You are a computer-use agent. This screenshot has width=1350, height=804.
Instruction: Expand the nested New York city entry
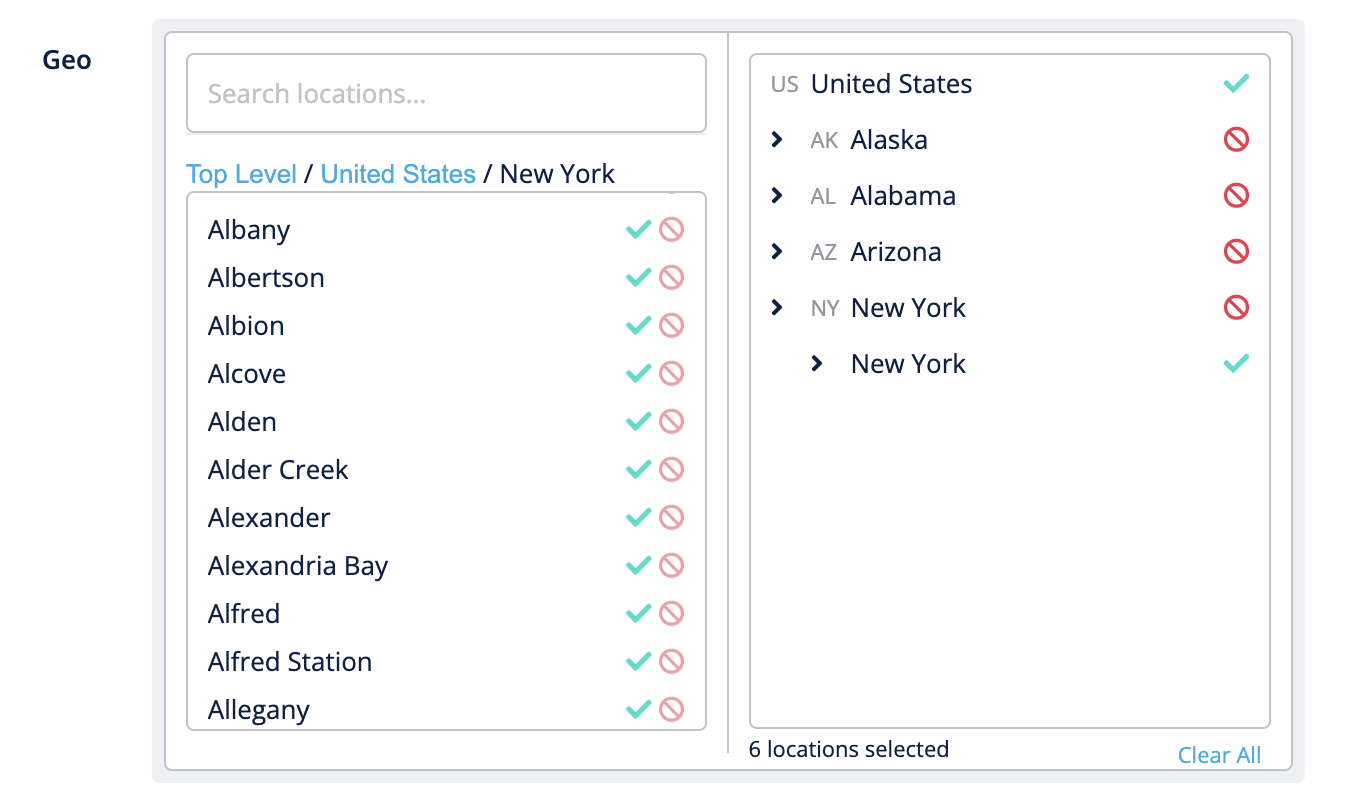pyautogui.click(x=817, y=364)
